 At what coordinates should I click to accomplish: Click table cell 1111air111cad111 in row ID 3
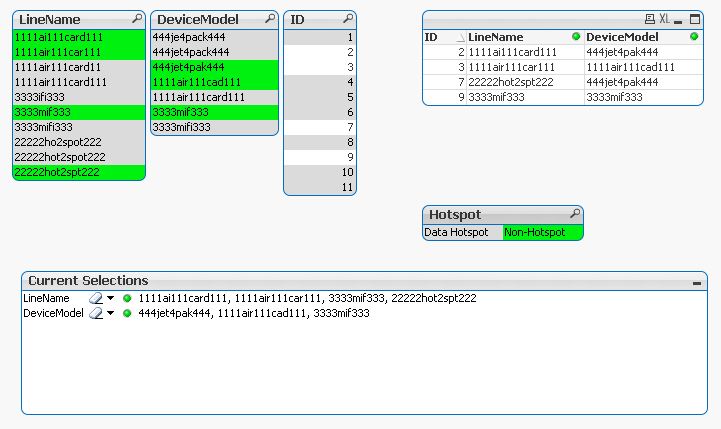[x=644, y=67]
